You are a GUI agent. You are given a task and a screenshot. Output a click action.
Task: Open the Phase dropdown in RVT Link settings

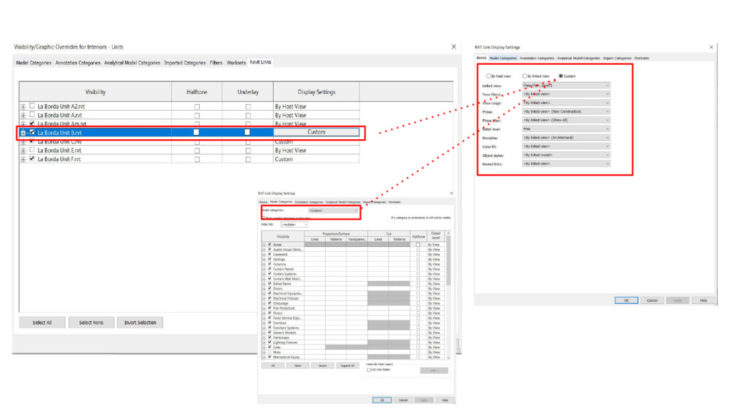565,112
